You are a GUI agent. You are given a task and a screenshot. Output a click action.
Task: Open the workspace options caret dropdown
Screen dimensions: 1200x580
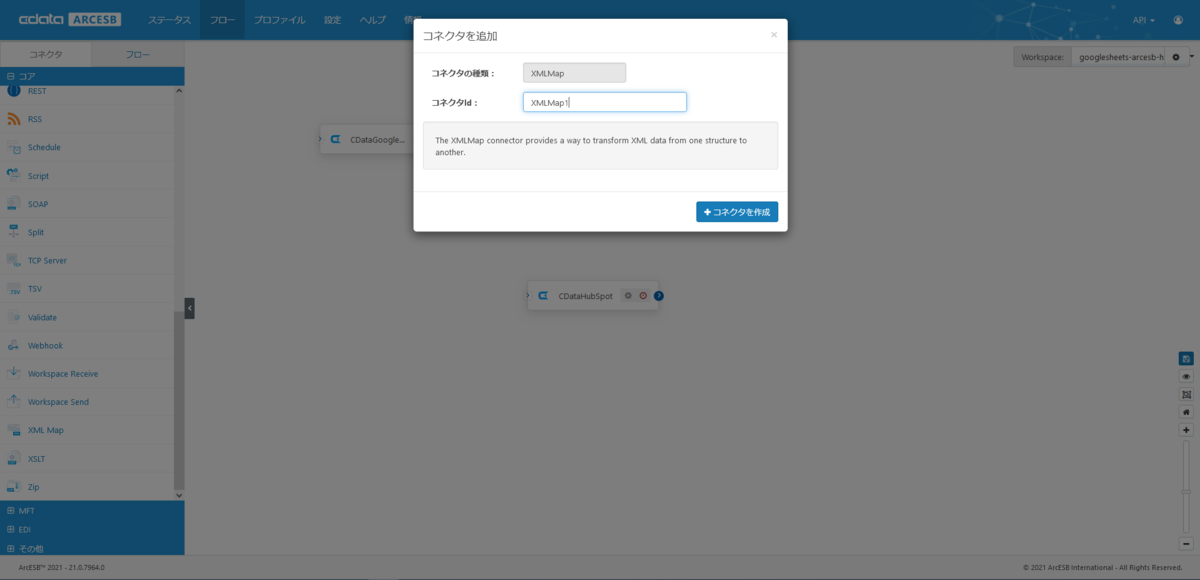(1191, 57)
